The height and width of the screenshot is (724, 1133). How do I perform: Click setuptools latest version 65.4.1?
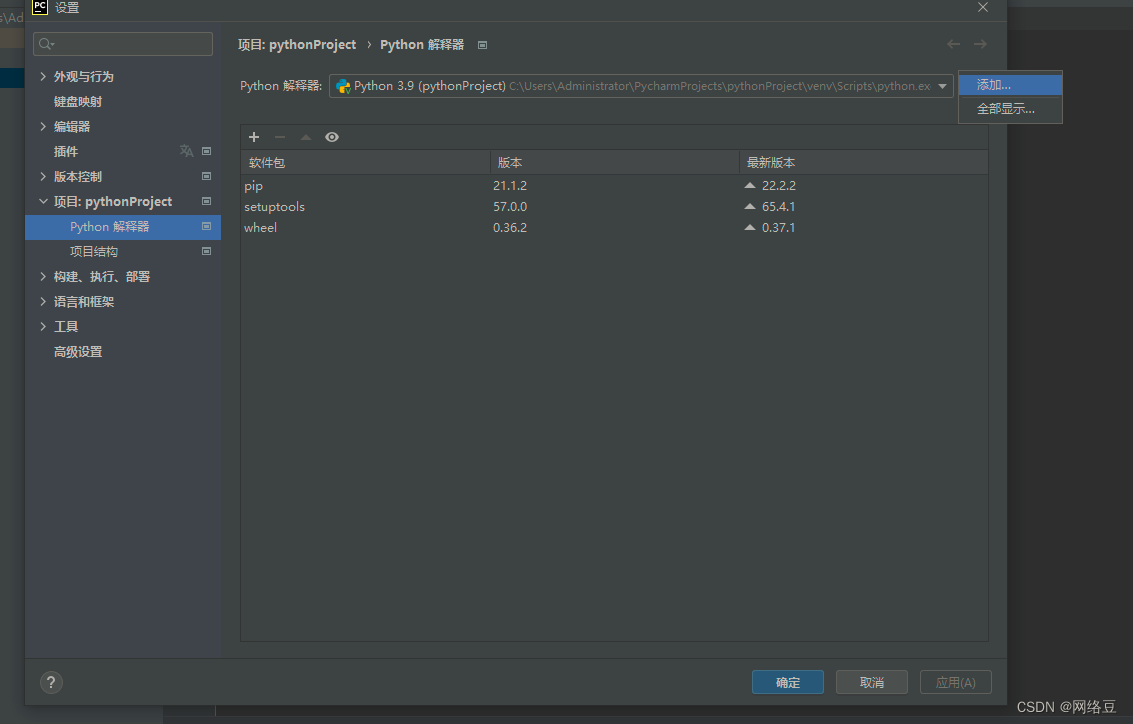coord(778,207)
